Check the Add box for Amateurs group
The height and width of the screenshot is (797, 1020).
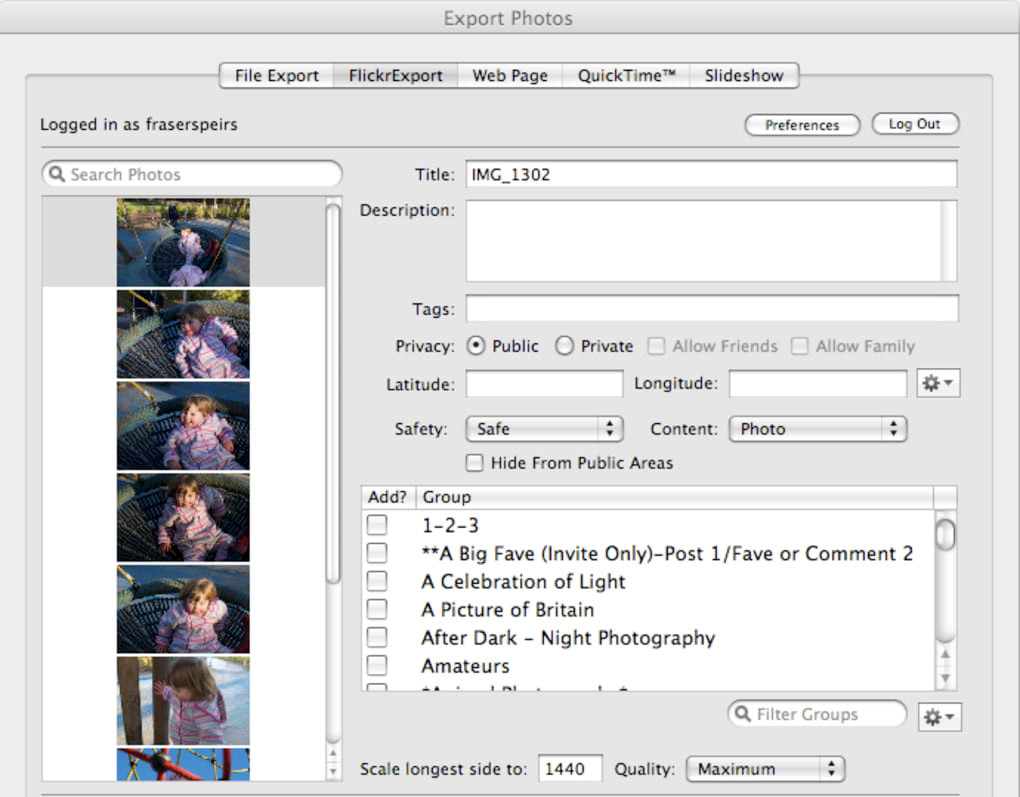tap(377, 666)
